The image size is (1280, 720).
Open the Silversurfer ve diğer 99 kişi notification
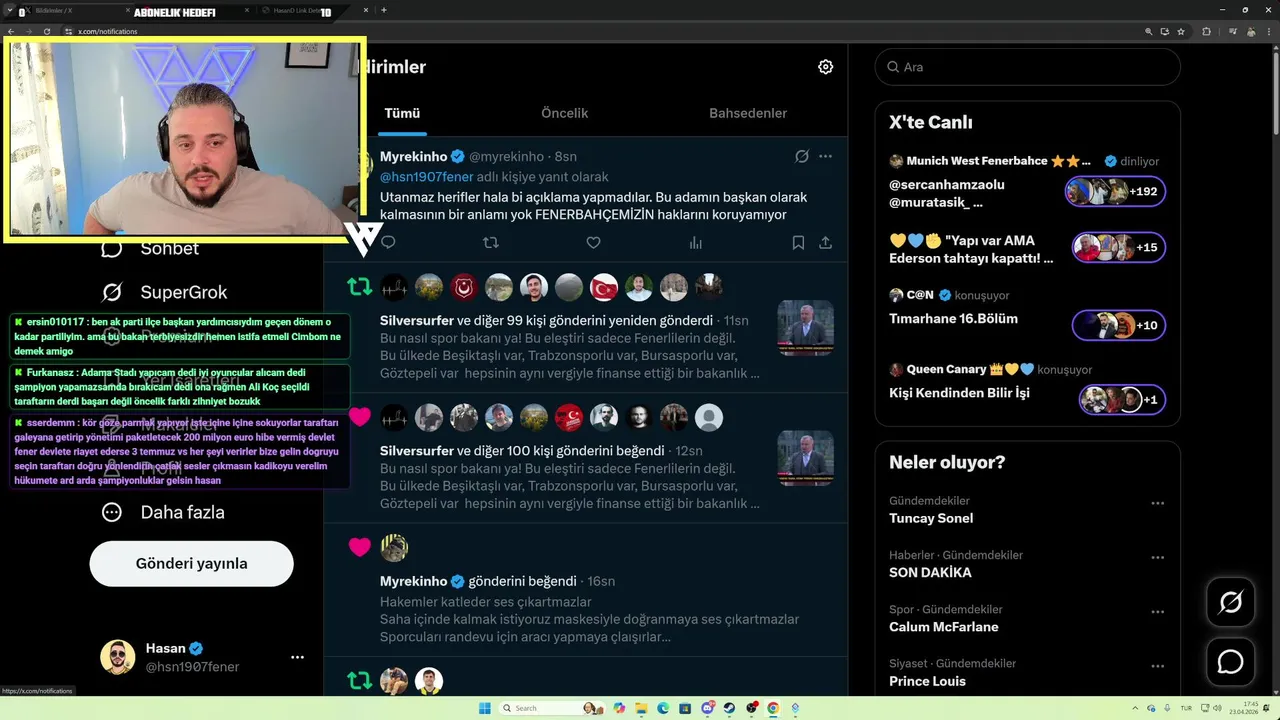(585, 328)
